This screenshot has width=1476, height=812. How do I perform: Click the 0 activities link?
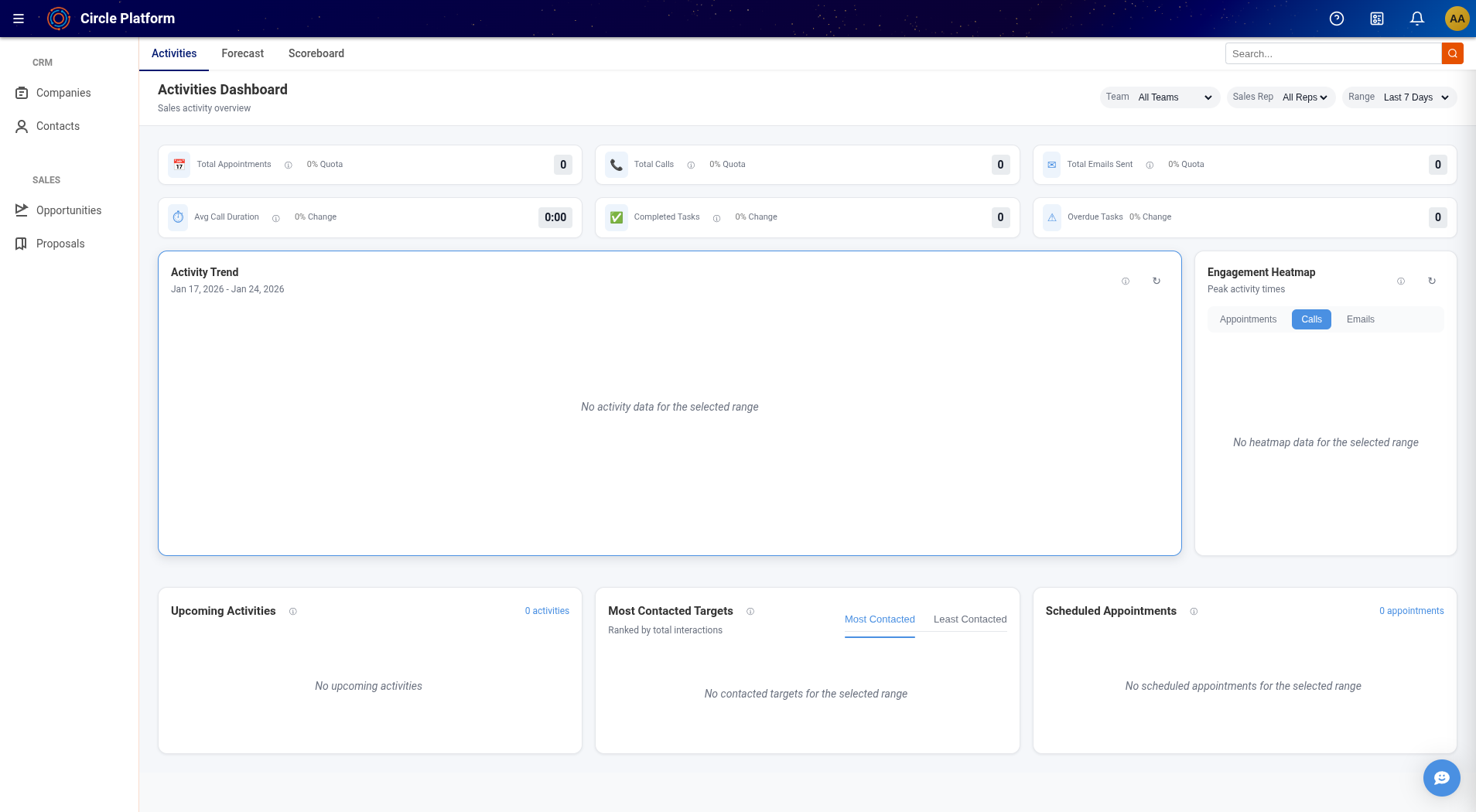(547, 611)
